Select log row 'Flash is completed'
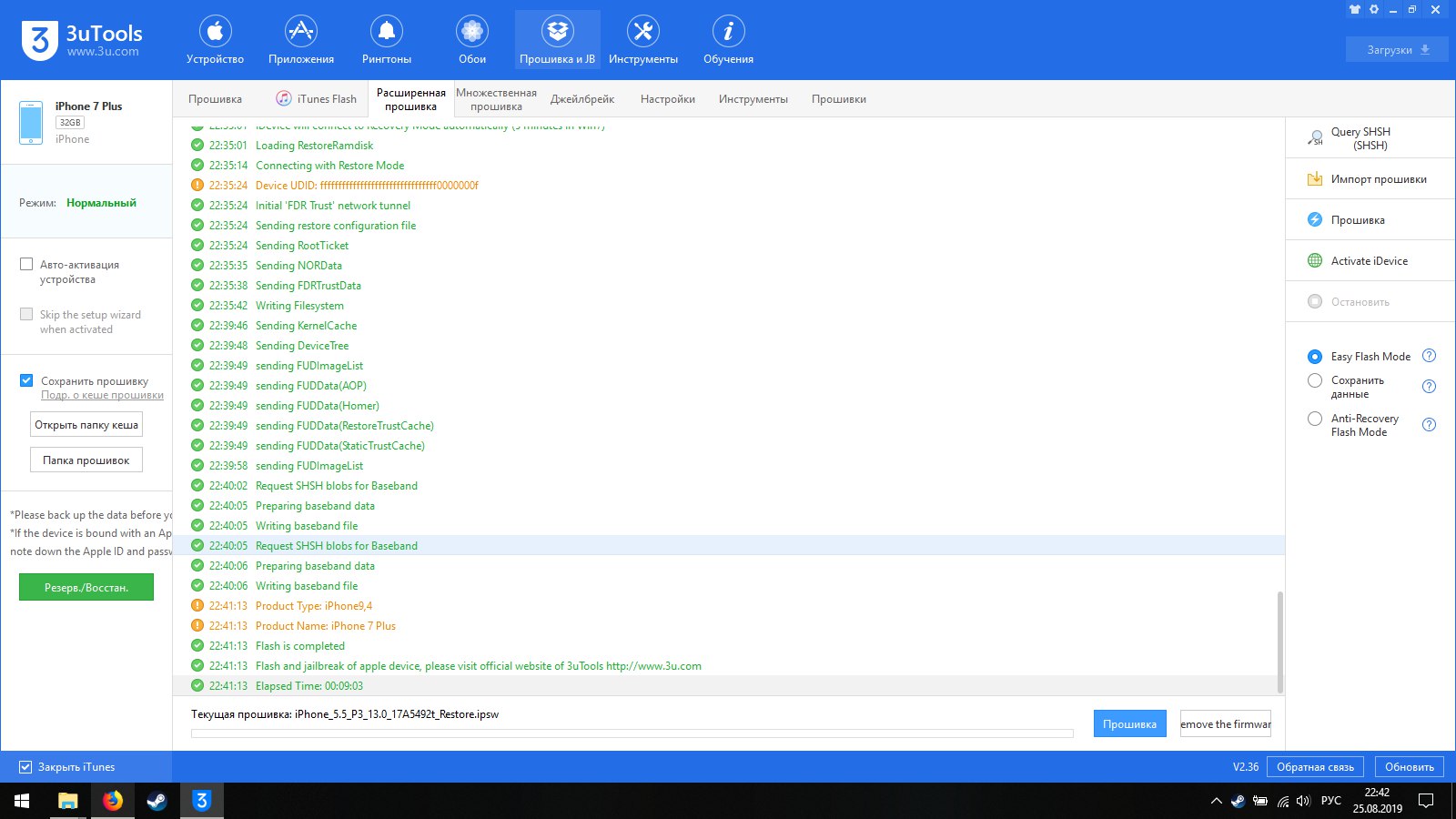Screen dimensions: 1456x819 click(x=728, y=646)
